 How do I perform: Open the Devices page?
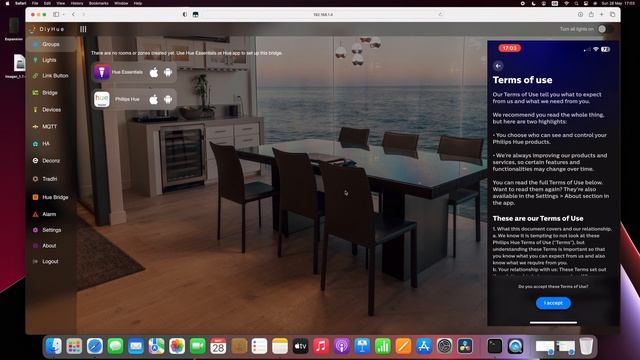(51, 110)
